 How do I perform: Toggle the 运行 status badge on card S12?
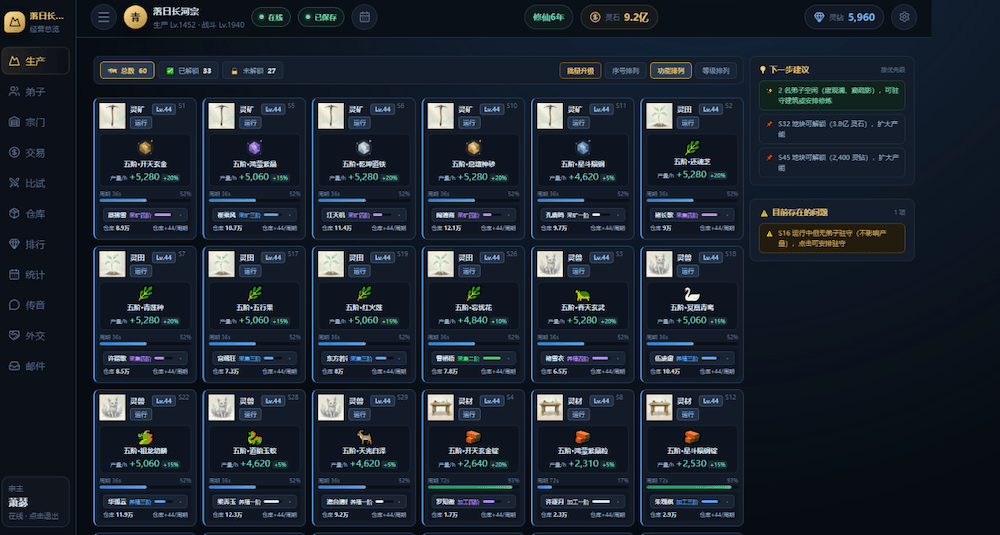click(687, 414)
